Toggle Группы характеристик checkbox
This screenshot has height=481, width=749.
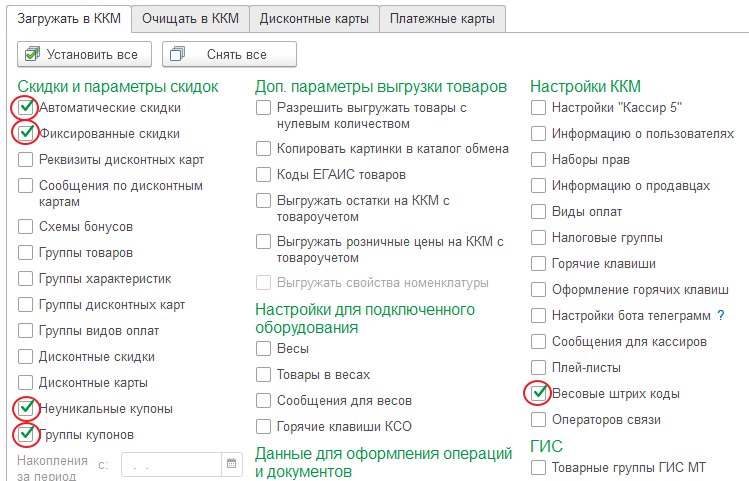(25, 278)
